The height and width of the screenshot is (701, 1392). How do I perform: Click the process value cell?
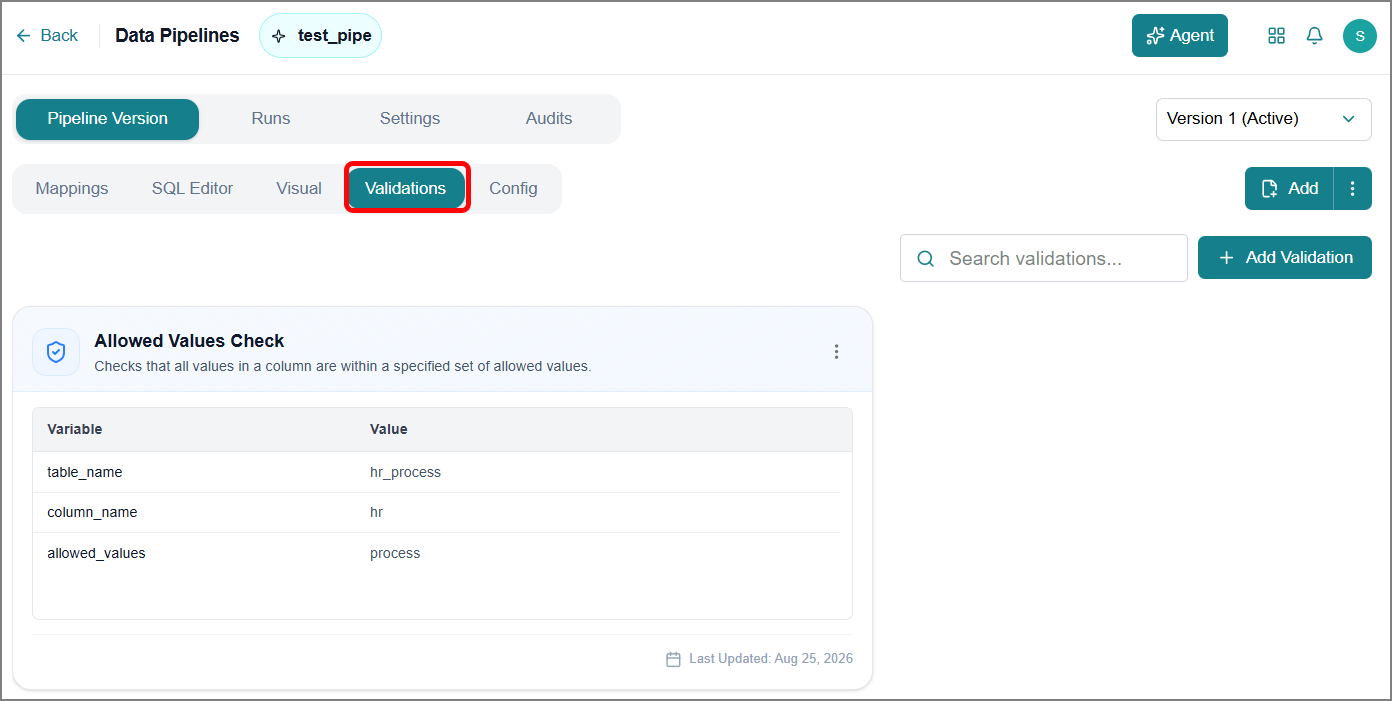pyautogui.click(x=395, y=553)
